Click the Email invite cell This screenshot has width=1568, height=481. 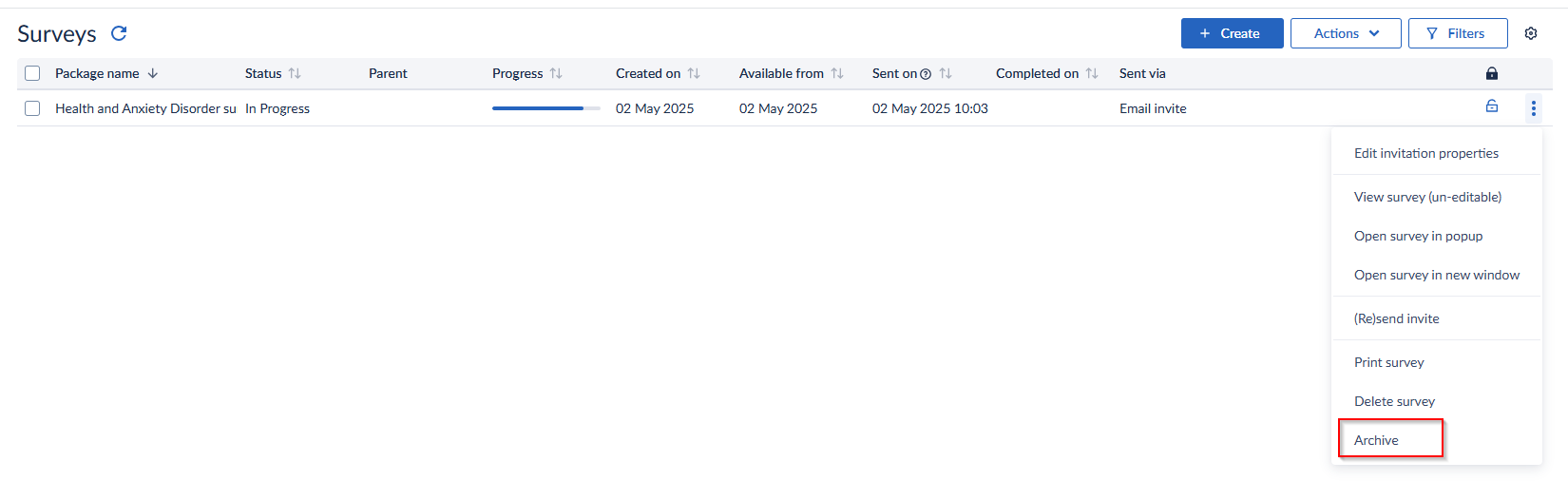click(1153, 108)
